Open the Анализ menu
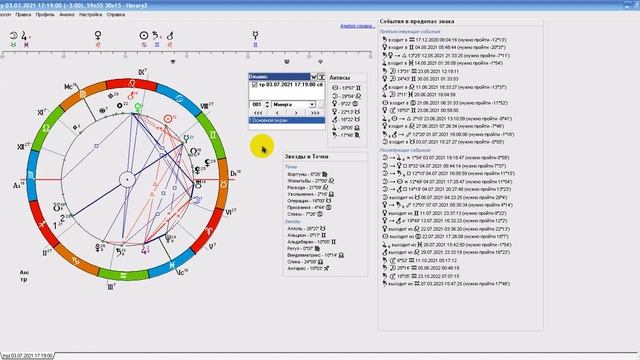The height and width of the screenshot is (360, 640). click(67, 15)
